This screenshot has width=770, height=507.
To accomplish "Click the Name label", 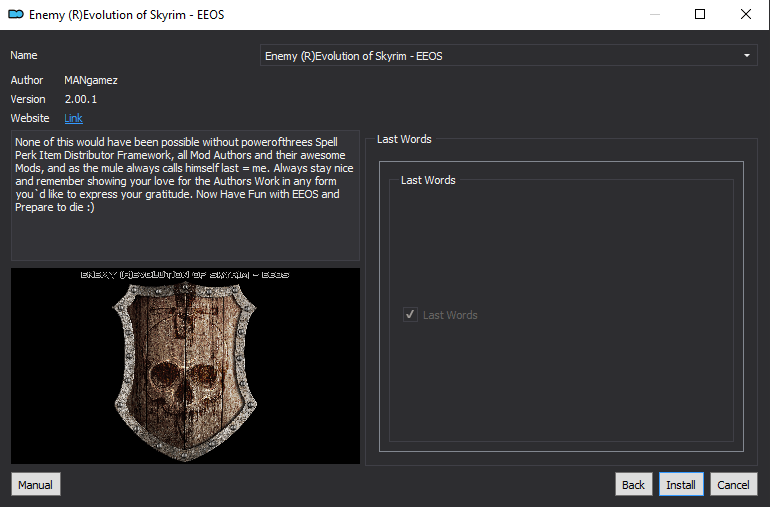I will pos(24,55).
